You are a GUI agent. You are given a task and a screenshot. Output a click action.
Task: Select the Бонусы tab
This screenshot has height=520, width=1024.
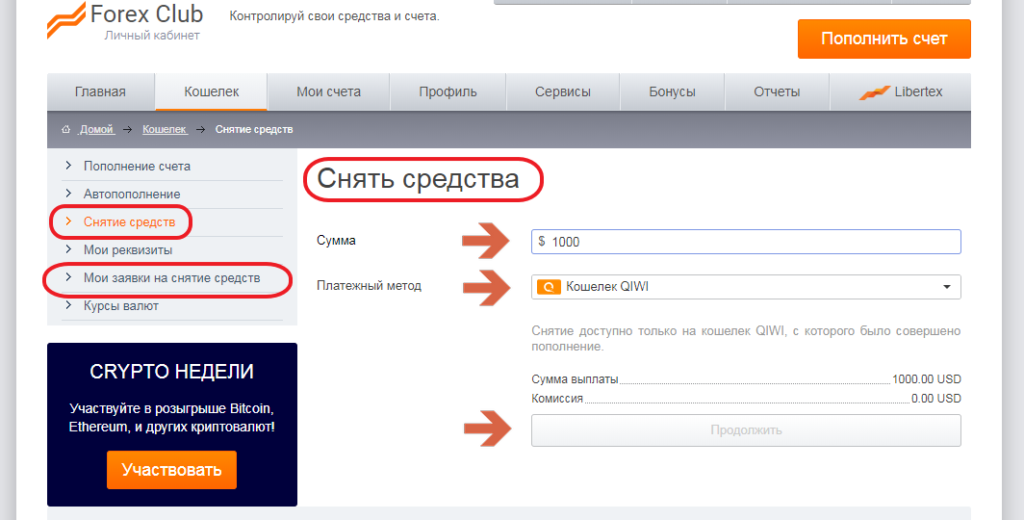click(672, 92)
